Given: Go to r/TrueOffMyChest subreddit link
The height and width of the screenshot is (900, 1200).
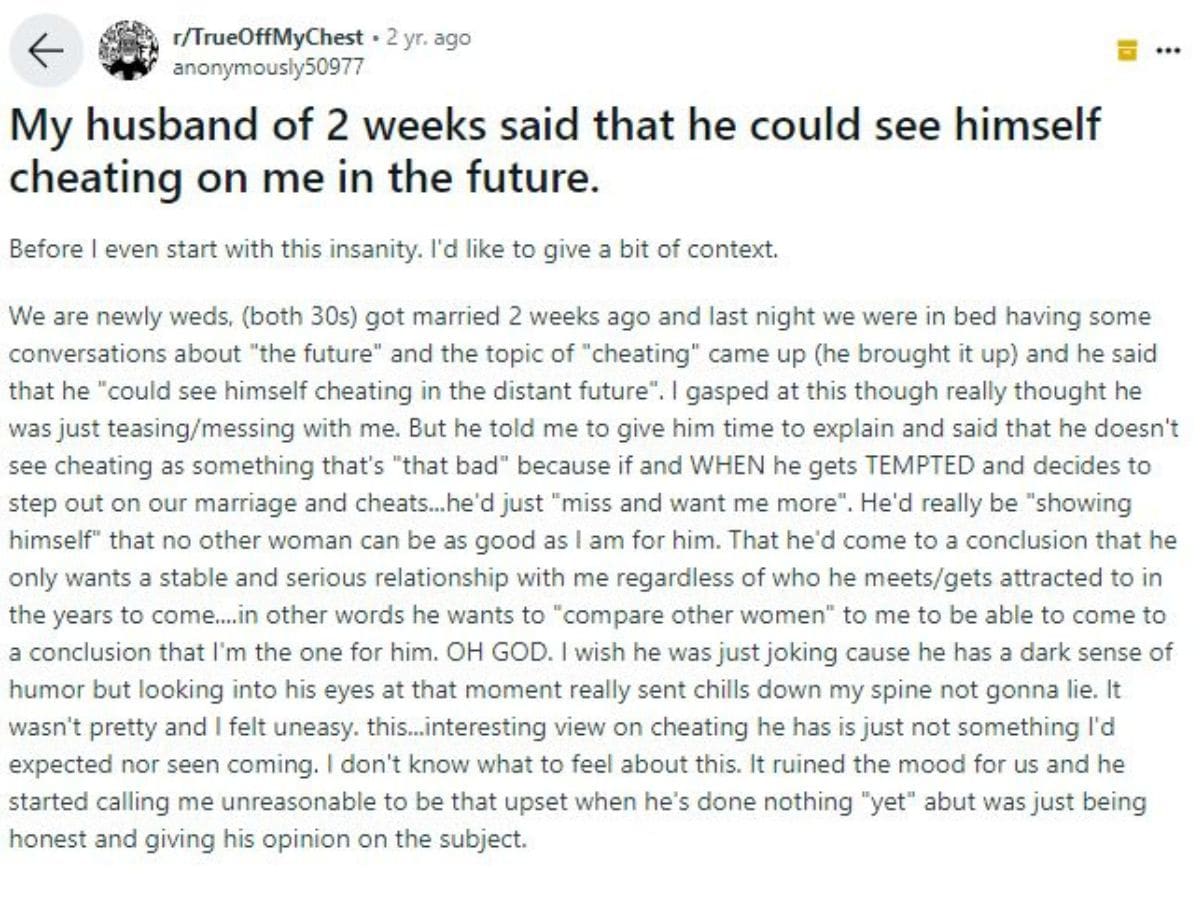Looking at the screenshot, I should pos(266,38).
